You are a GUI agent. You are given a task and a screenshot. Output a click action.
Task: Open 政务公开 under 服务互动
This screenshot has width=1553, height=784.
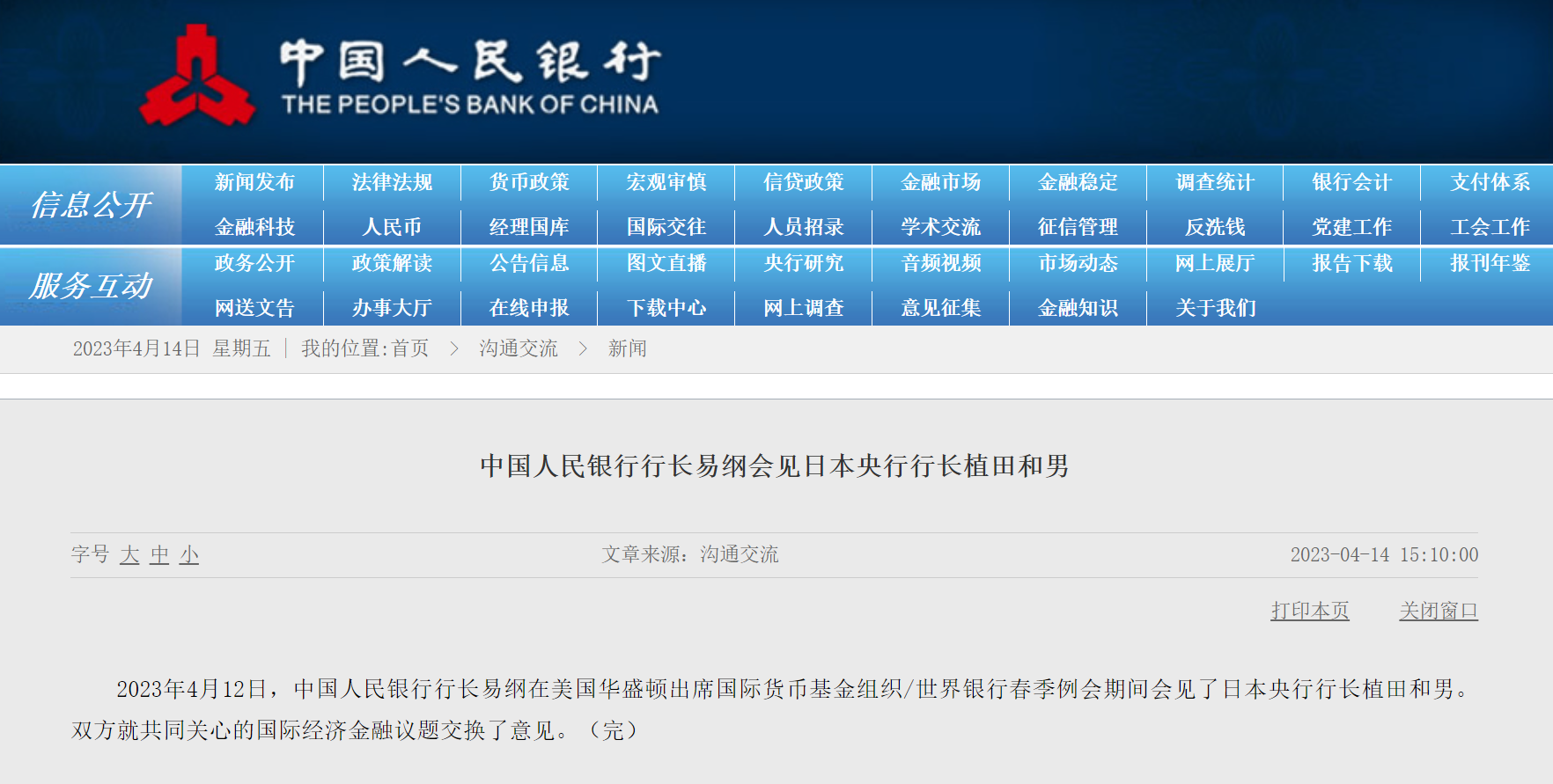[x=254, y=263]
